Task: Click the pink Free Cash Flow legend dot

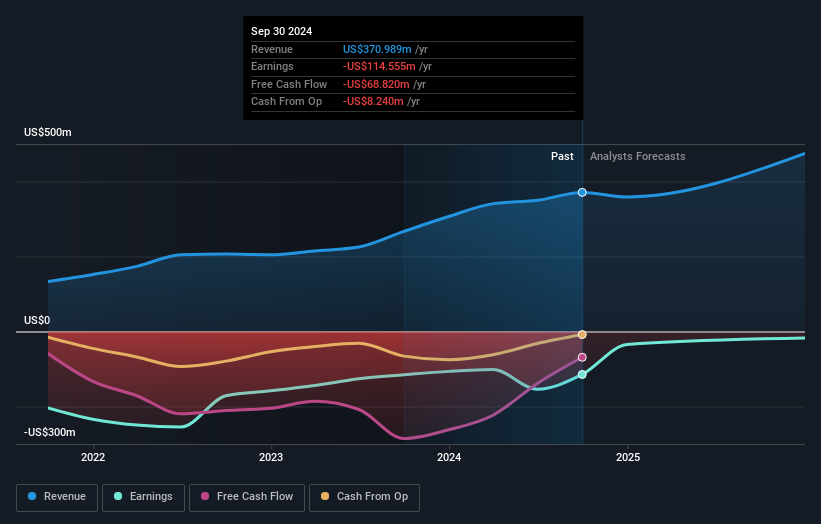Action: 205,496
